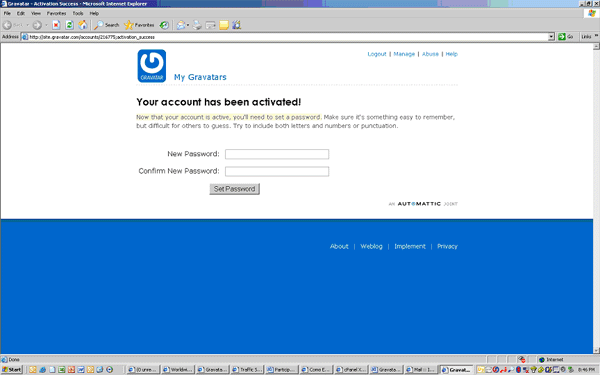Open the History icon in the toolbar
Viewport: 600px width, 375px height.
(164, 25)
